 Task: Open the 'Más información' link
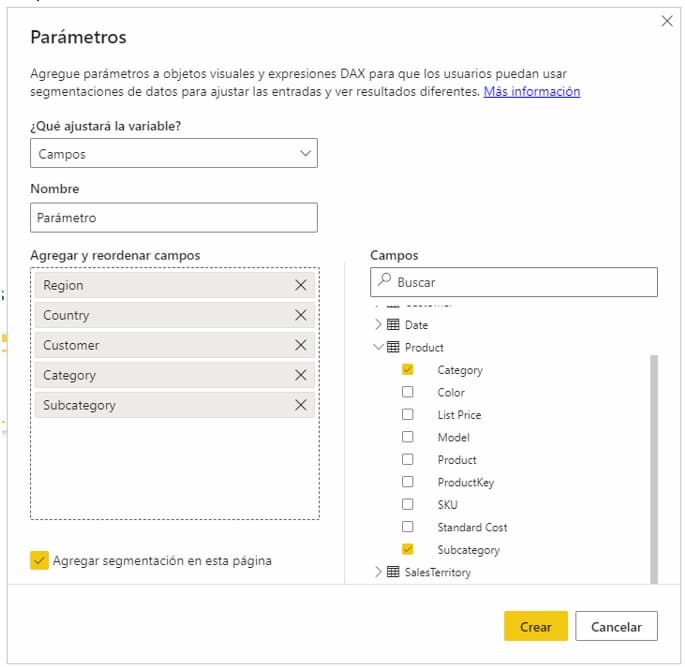pyautogui.click(x=531, y=91)
